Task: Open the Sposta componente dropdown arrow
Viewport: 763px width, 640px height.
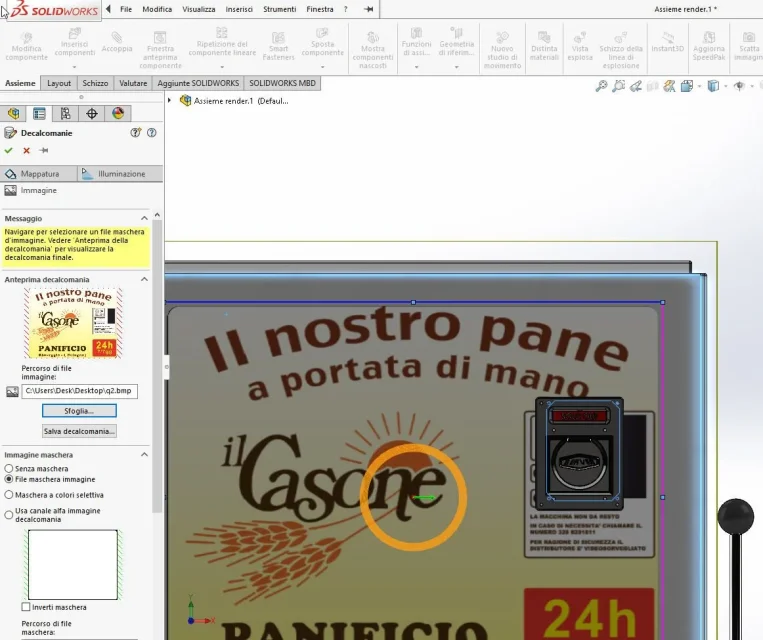Action: click(322, 67)
